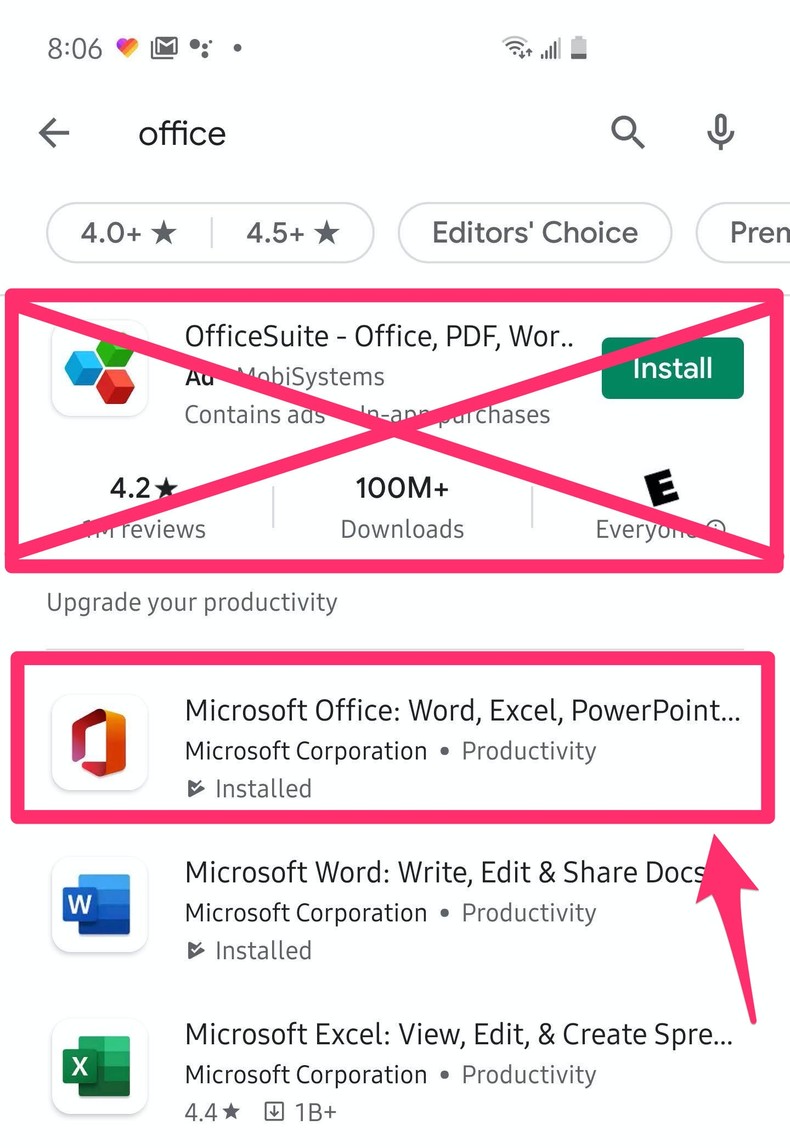Expand the Premium filter chip
Screen dimensions: 790x1148
coord(755,233)
